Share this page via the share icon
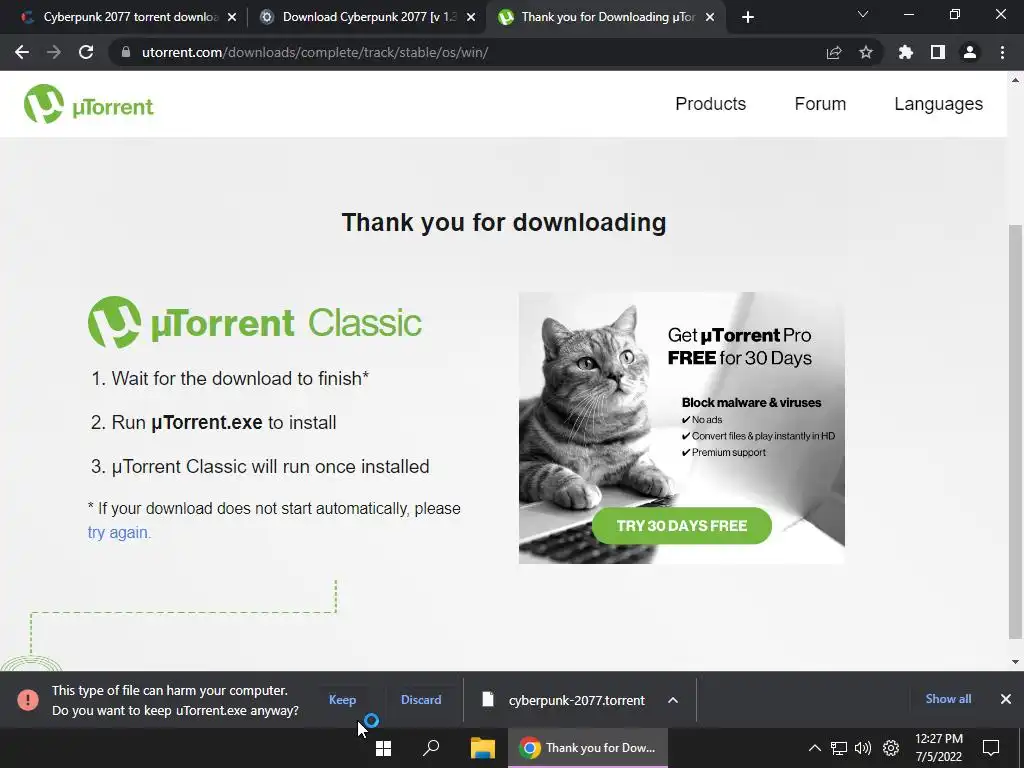The width and height of the screenshot is (1024, 768). [834, 52]
